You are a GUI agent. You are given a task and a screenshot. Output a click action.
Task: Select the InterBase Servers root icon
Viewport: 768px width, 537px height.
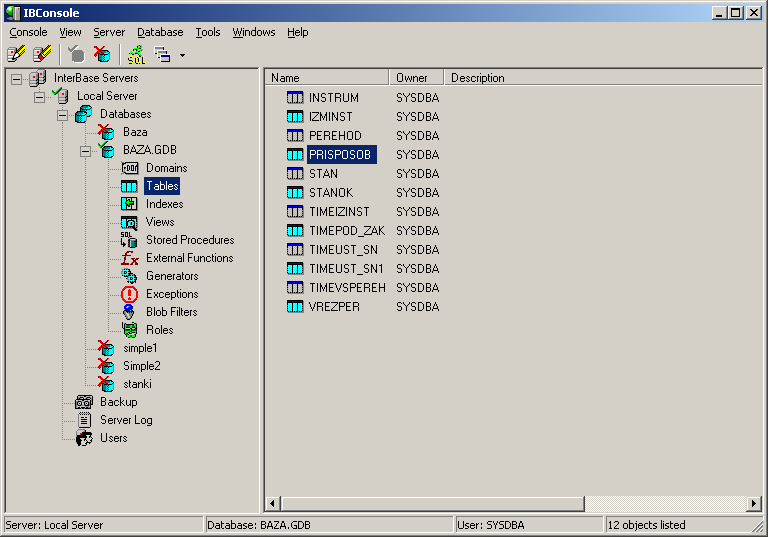[x=38, y=78]
